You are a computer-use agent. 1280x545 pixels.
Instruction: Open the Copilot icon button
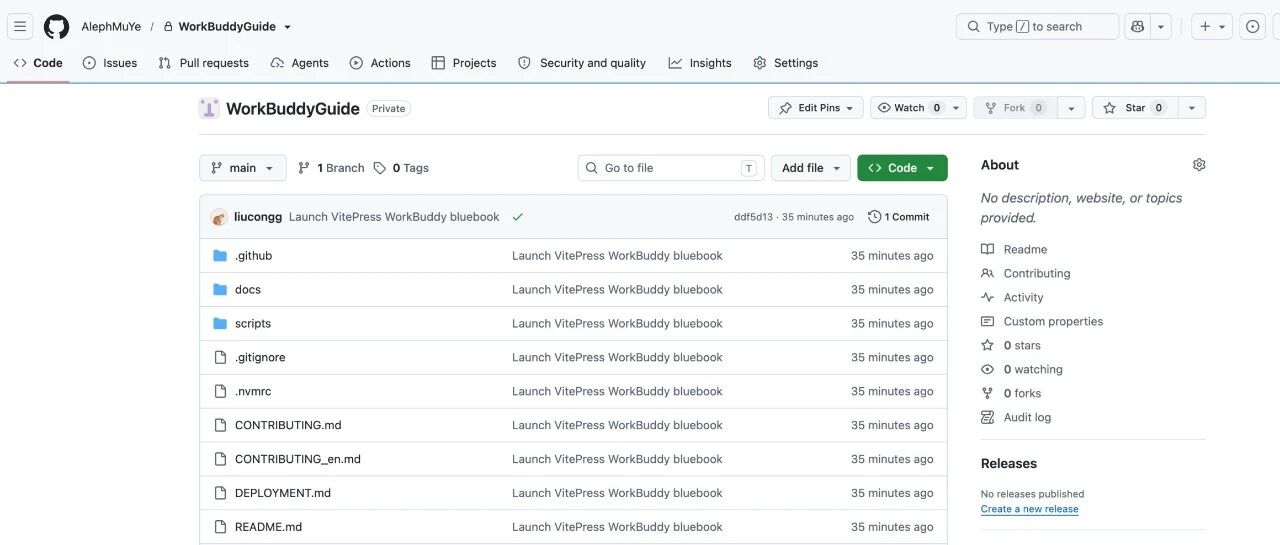pos(1137,27)
